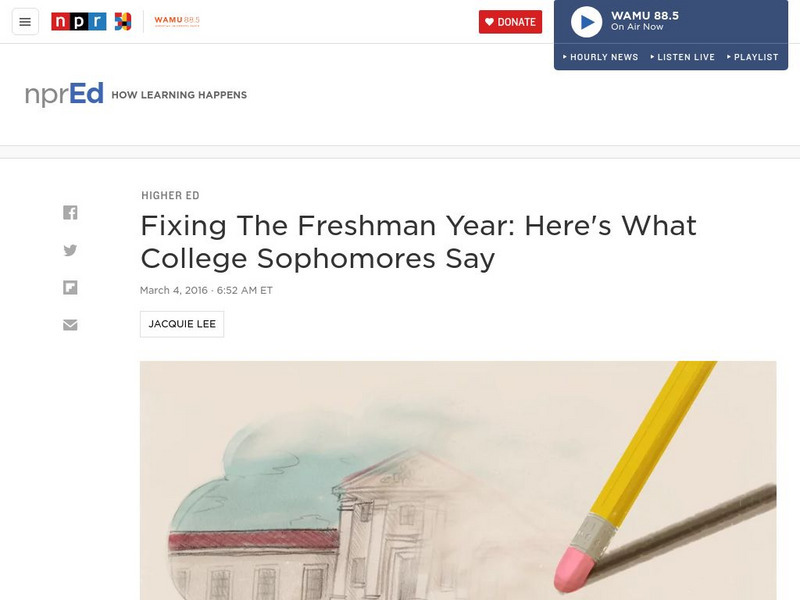Click the Donate button
Screen dimensions: 800x600
pos(511,20)
